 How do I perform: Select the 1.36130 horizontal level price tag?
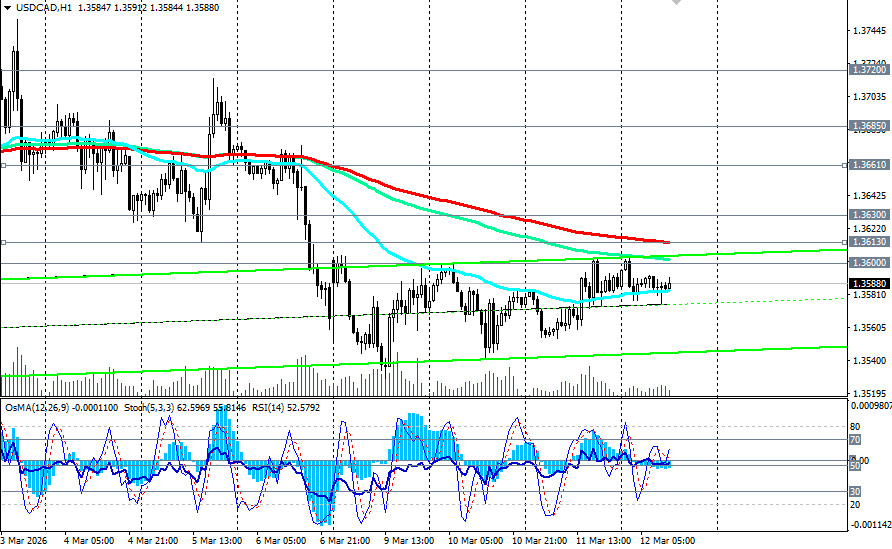[x=869, y=242]
